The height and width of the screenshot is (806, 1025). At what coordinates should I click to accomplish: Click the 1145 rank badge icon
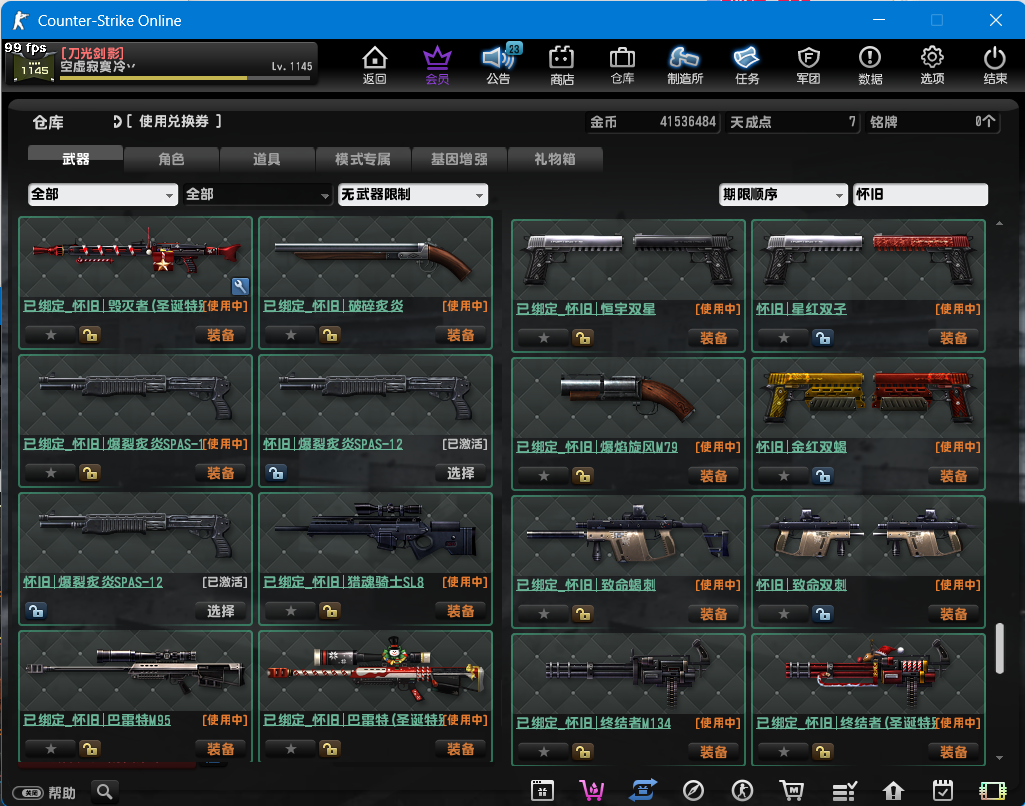click(x=34, y=67)
